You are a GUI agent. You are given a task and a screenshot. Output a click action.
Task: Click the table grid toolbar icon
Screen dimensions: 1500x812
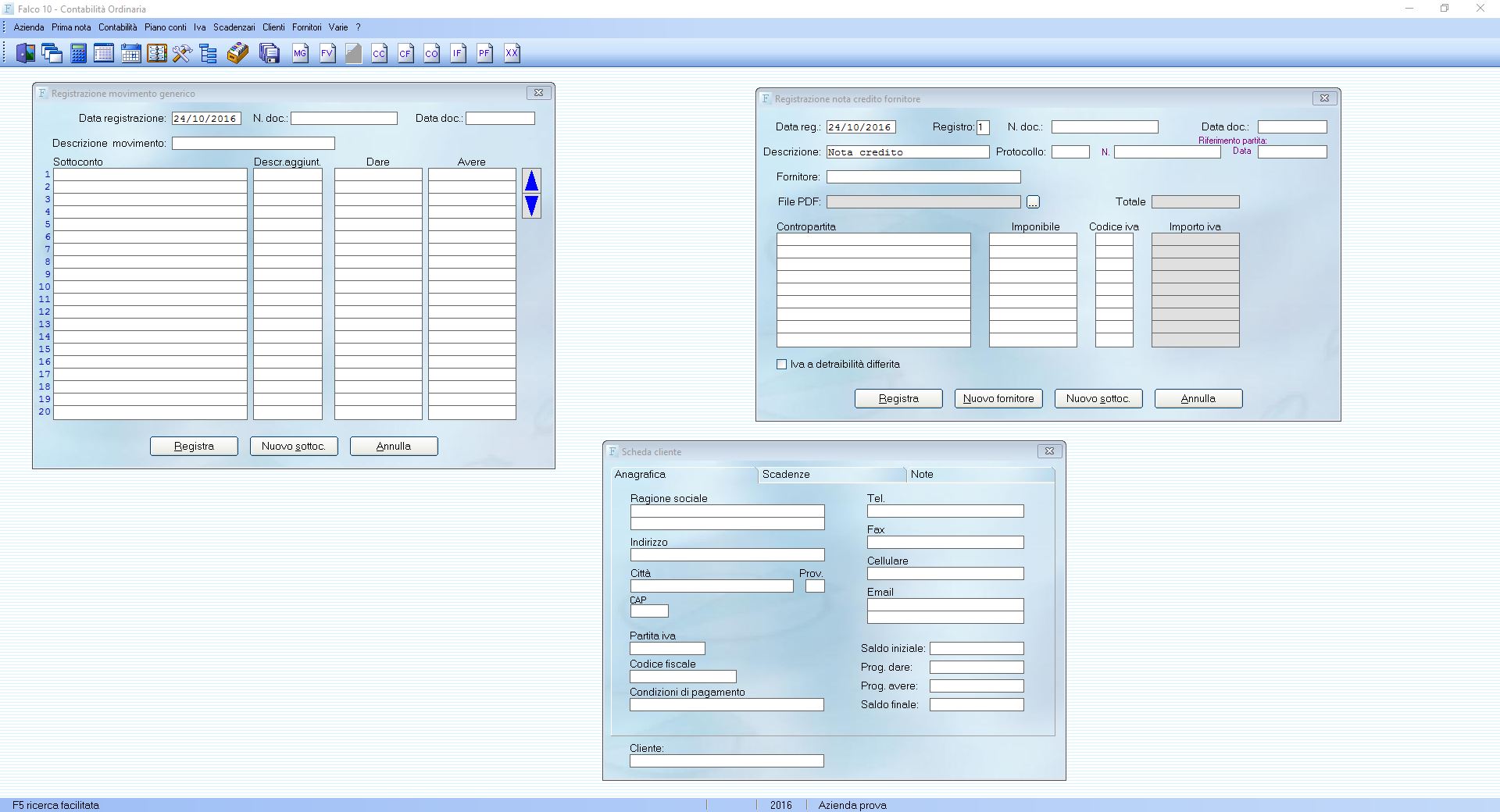[104, 53]
